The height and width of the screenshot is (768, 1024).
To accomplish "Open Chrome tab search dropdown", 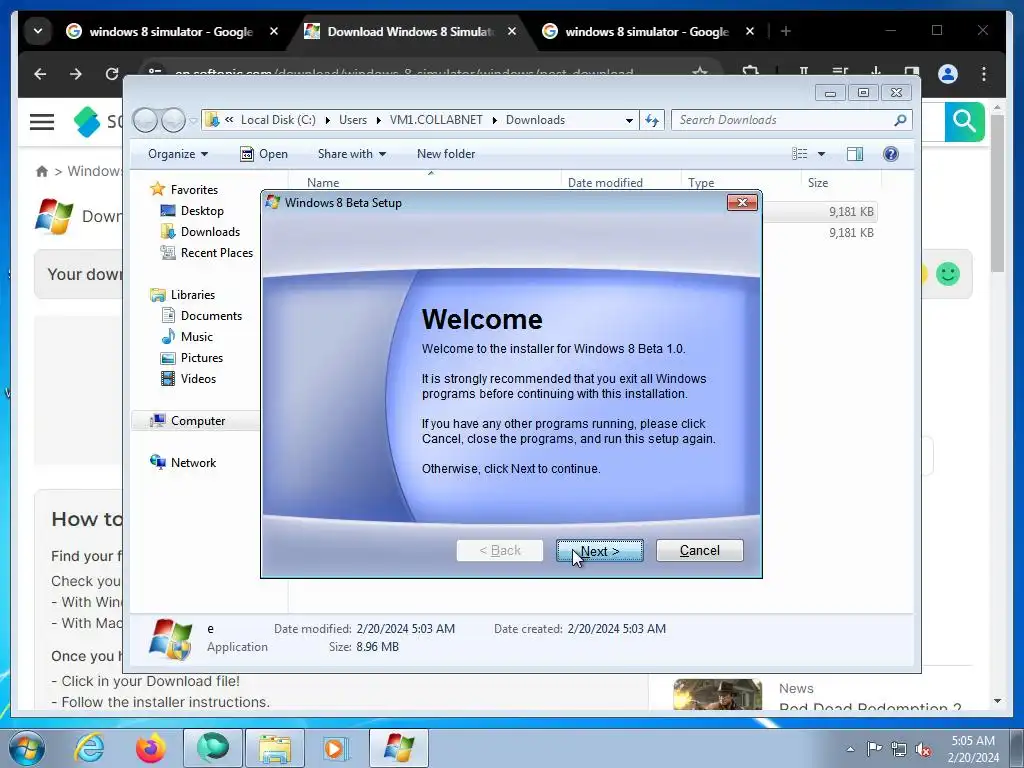I will coord(38,31).
